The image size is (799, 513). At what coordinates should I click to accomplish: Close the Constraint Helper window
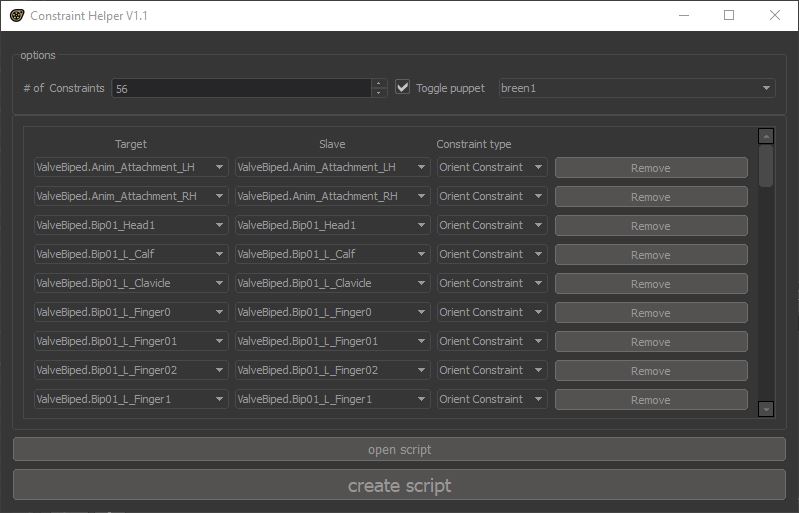pos(775,15)
